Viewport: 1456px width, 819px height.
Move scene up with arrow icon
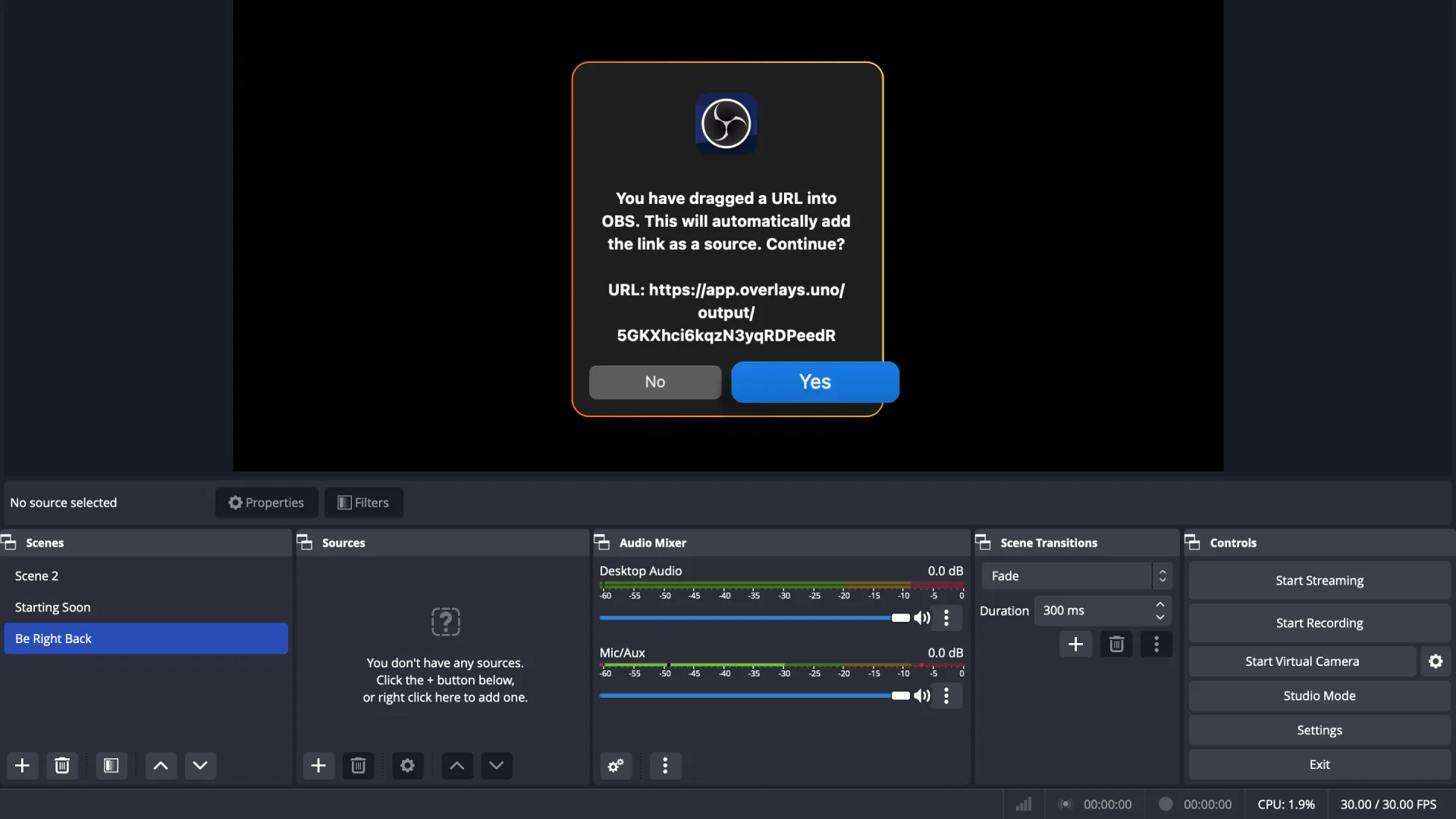[161, 765]
